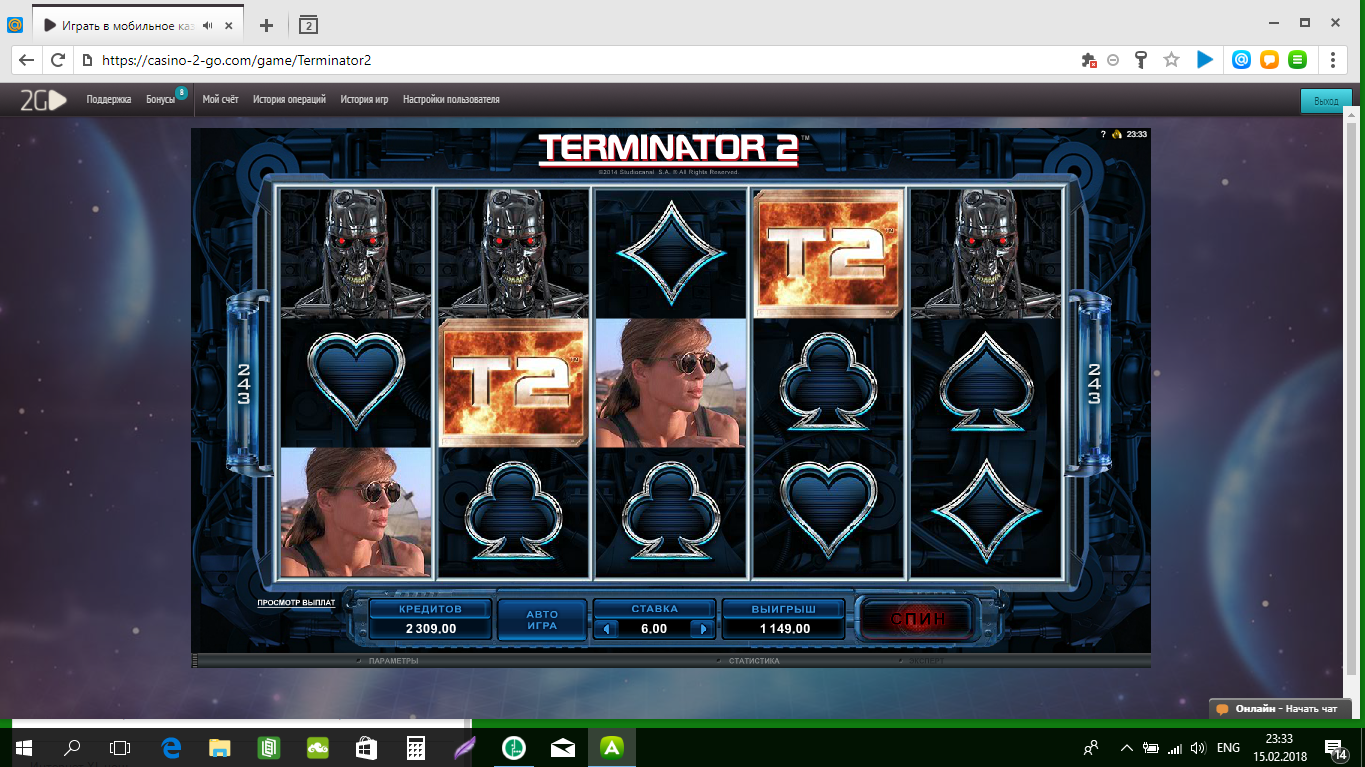
Task: Click the blue play arrow icon
Action: pyautogui.click(x=1205, y=60)
